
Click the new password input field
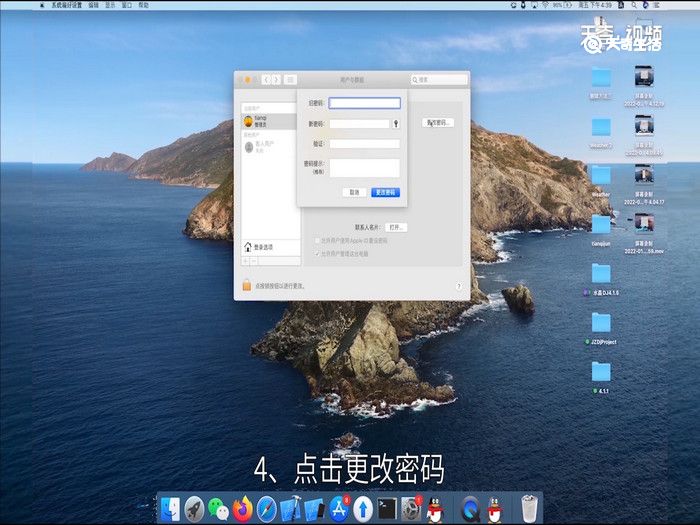click(x=359, y=124)
